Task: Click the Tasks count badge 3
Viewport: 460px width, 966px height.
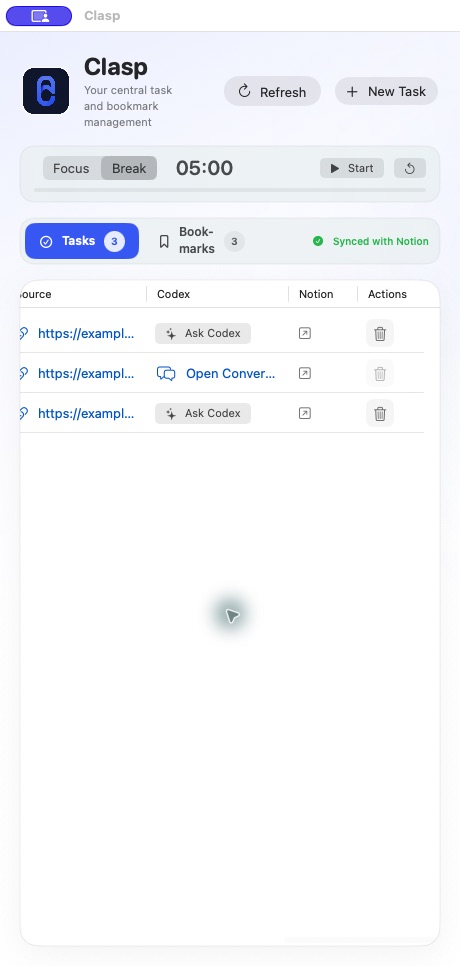Action: pos(114,242)
